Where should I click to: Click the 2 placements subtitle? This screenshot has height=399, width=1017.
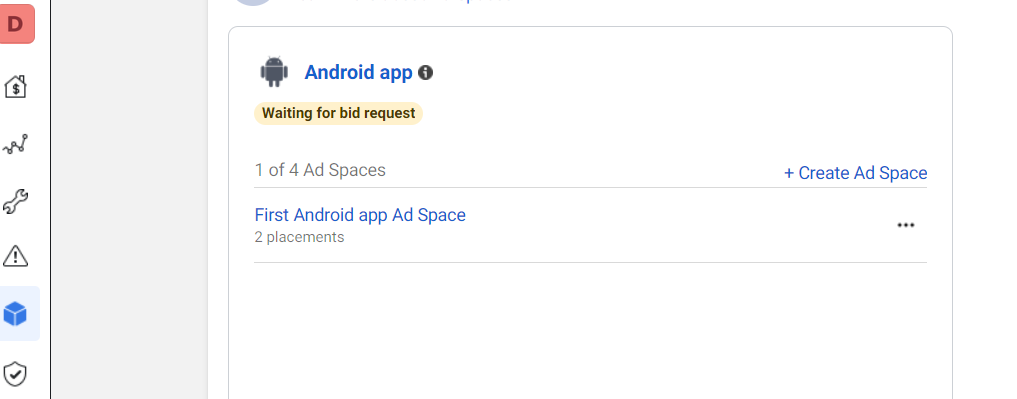299,237
